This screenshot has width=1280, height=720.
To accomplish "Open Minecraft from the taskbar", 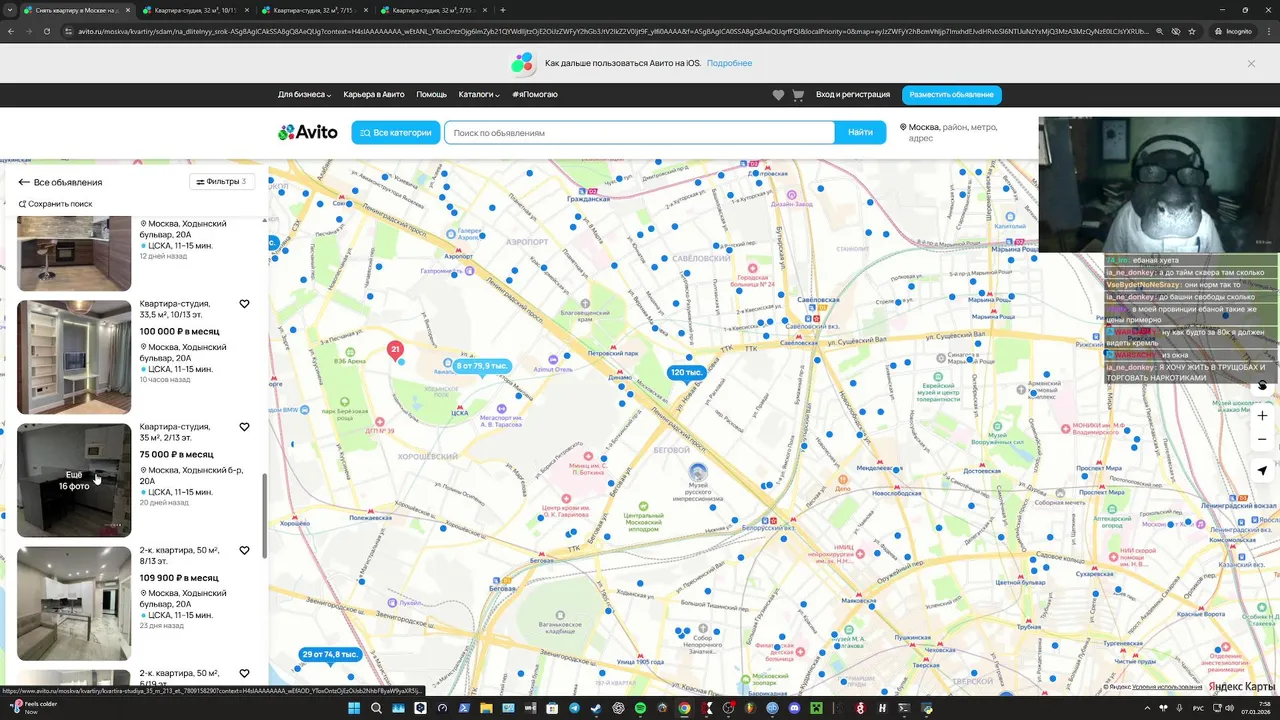I will point(816,708).
